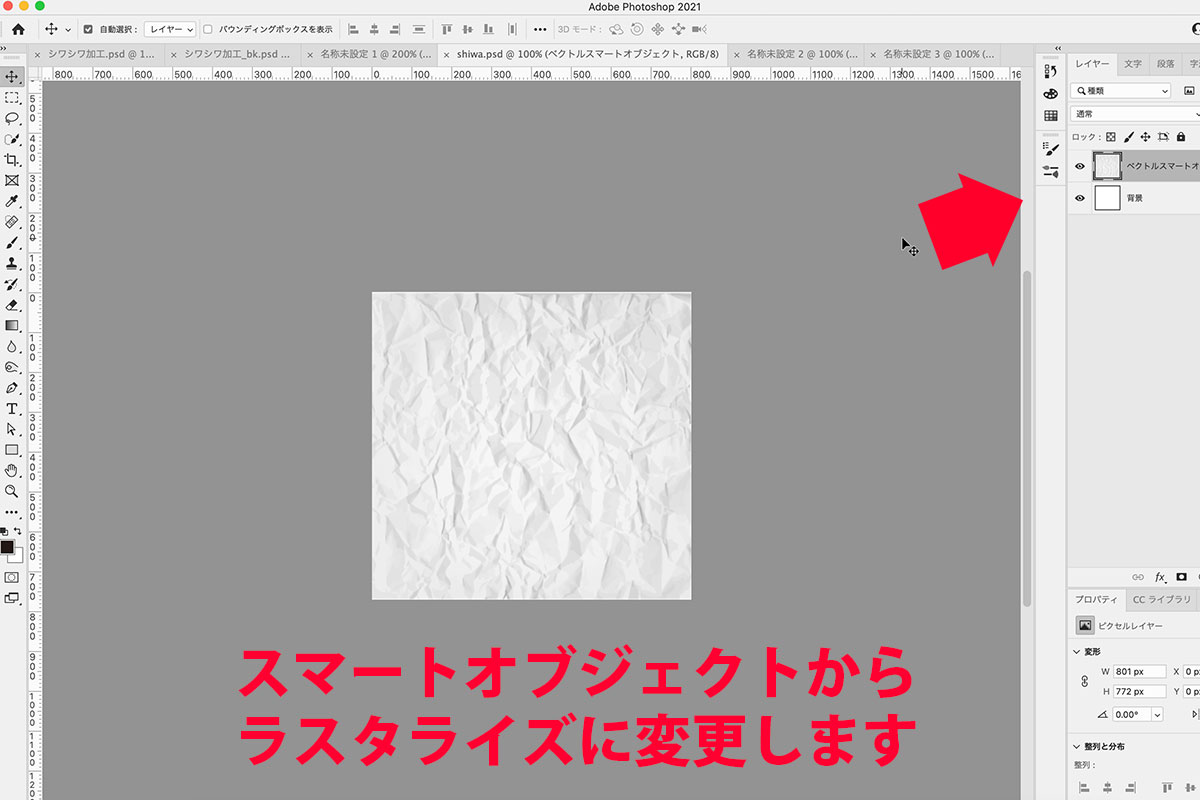The width and height of the screenshot is (1200, 800).
Task: Select the Pen tool
Action: pyautogui.click(x=12, y=388)
